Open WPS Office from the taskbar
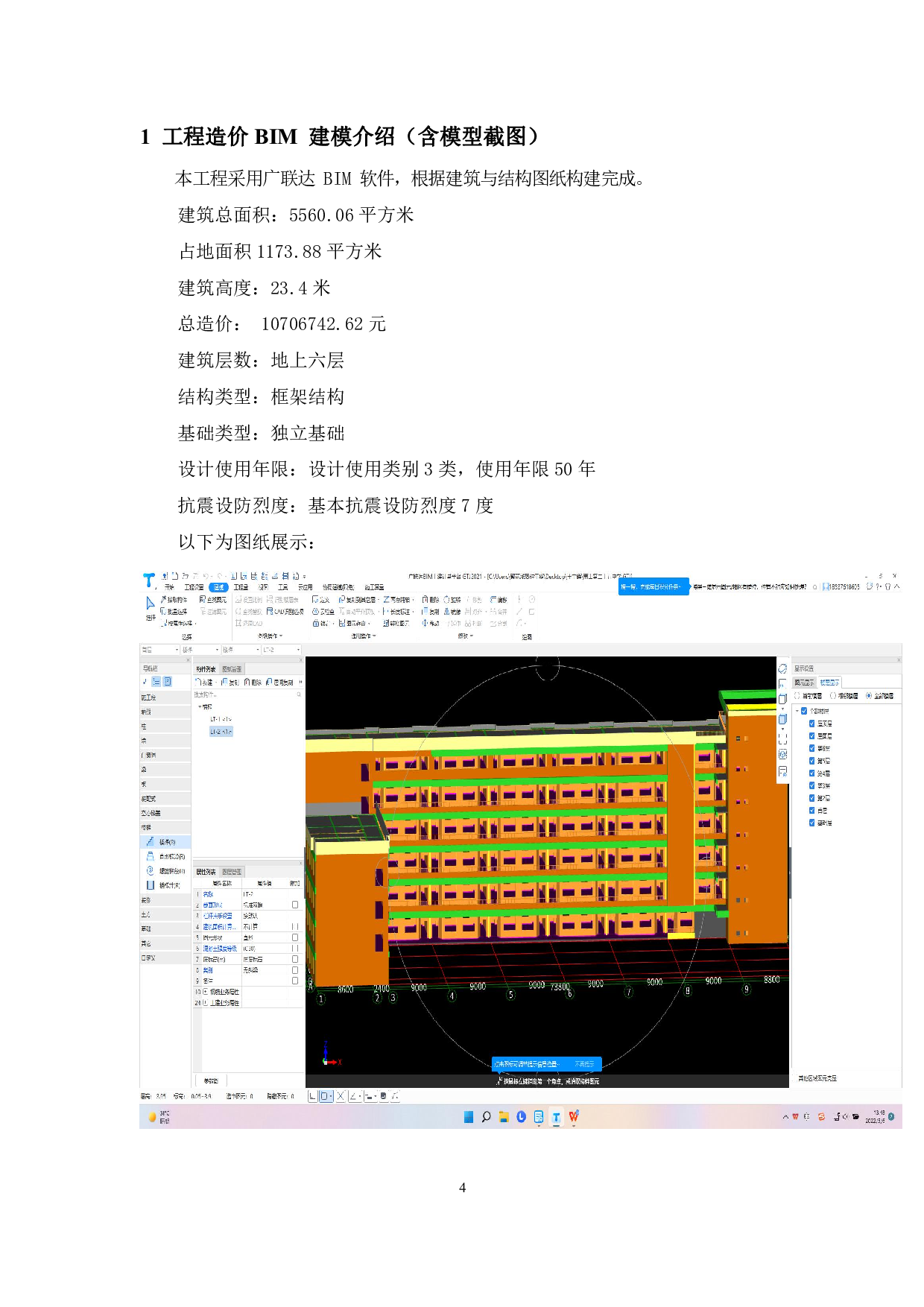This screenshot has width=924, height=1307. 574,1116
